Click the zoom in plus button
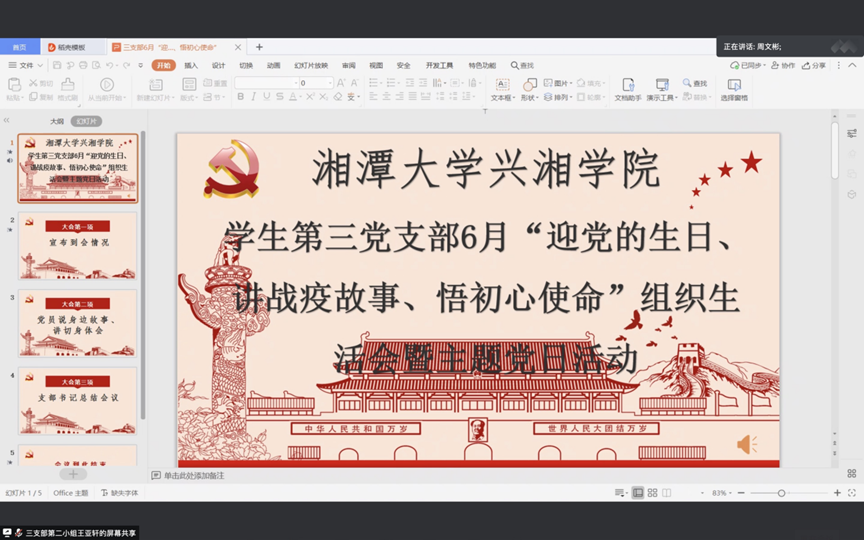 837,493
